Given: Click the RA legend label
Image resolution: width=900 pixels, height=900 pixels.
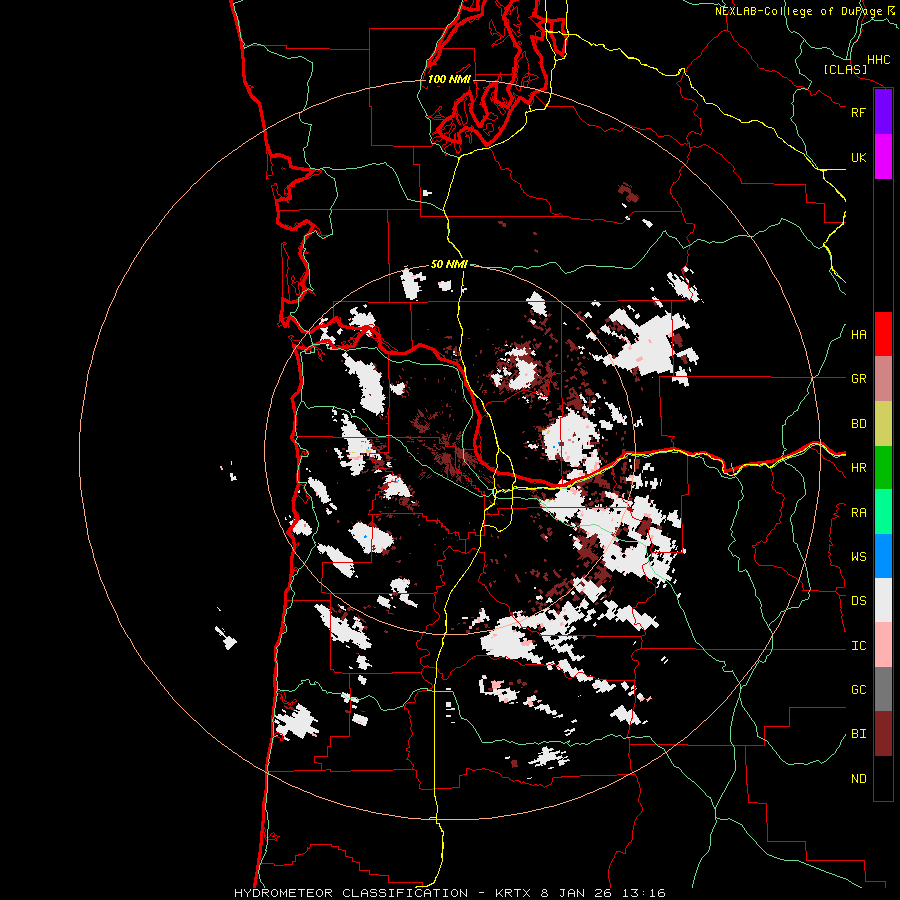Looking at the screenshot, I should [x=858, y=513].
